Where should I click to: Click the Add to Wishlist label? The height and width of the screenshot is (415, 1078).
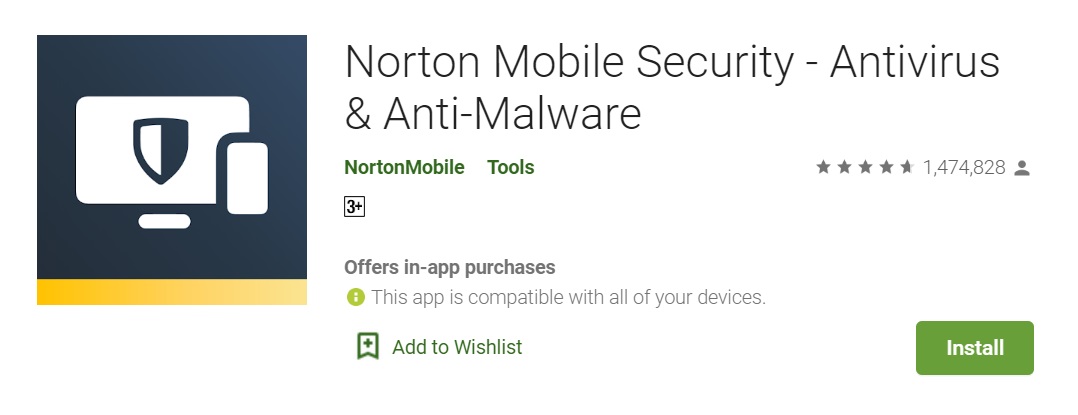click(457, 347)
